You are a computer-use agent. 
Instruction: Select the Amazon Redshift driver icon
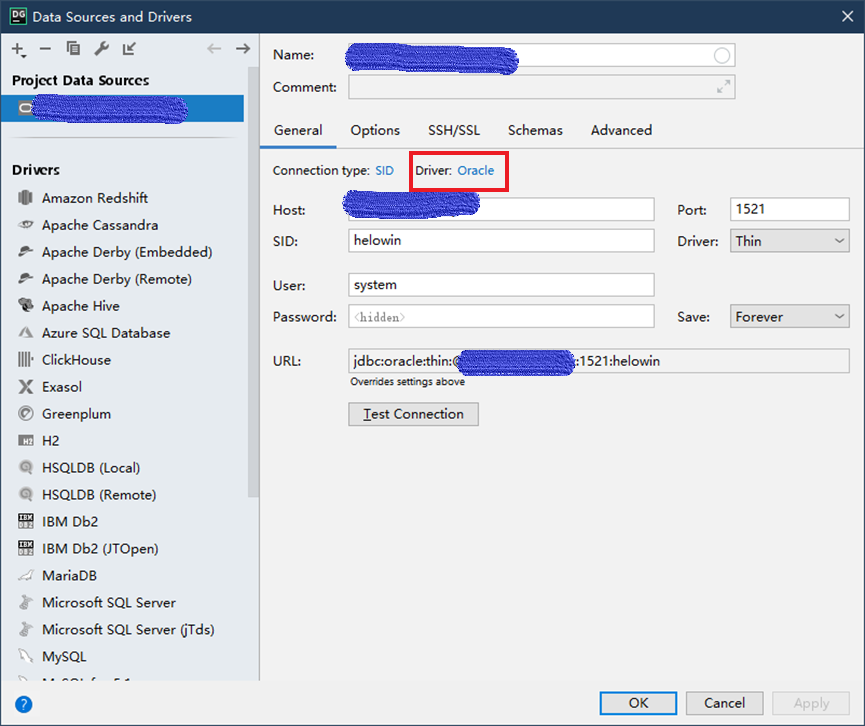(x=25, y=197)
